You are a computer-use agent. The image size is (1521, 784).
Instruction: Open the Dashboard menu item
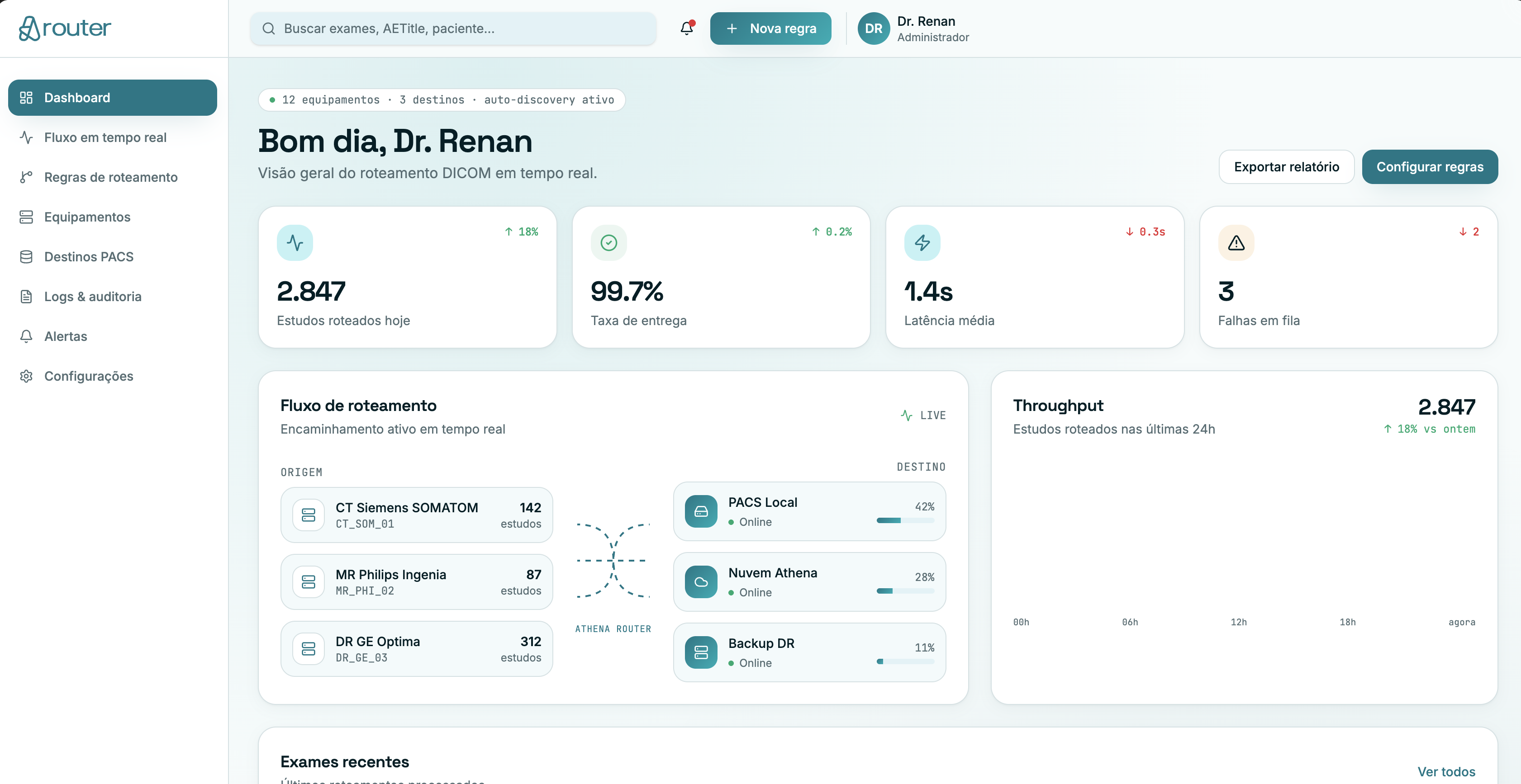tap(112, 97)
